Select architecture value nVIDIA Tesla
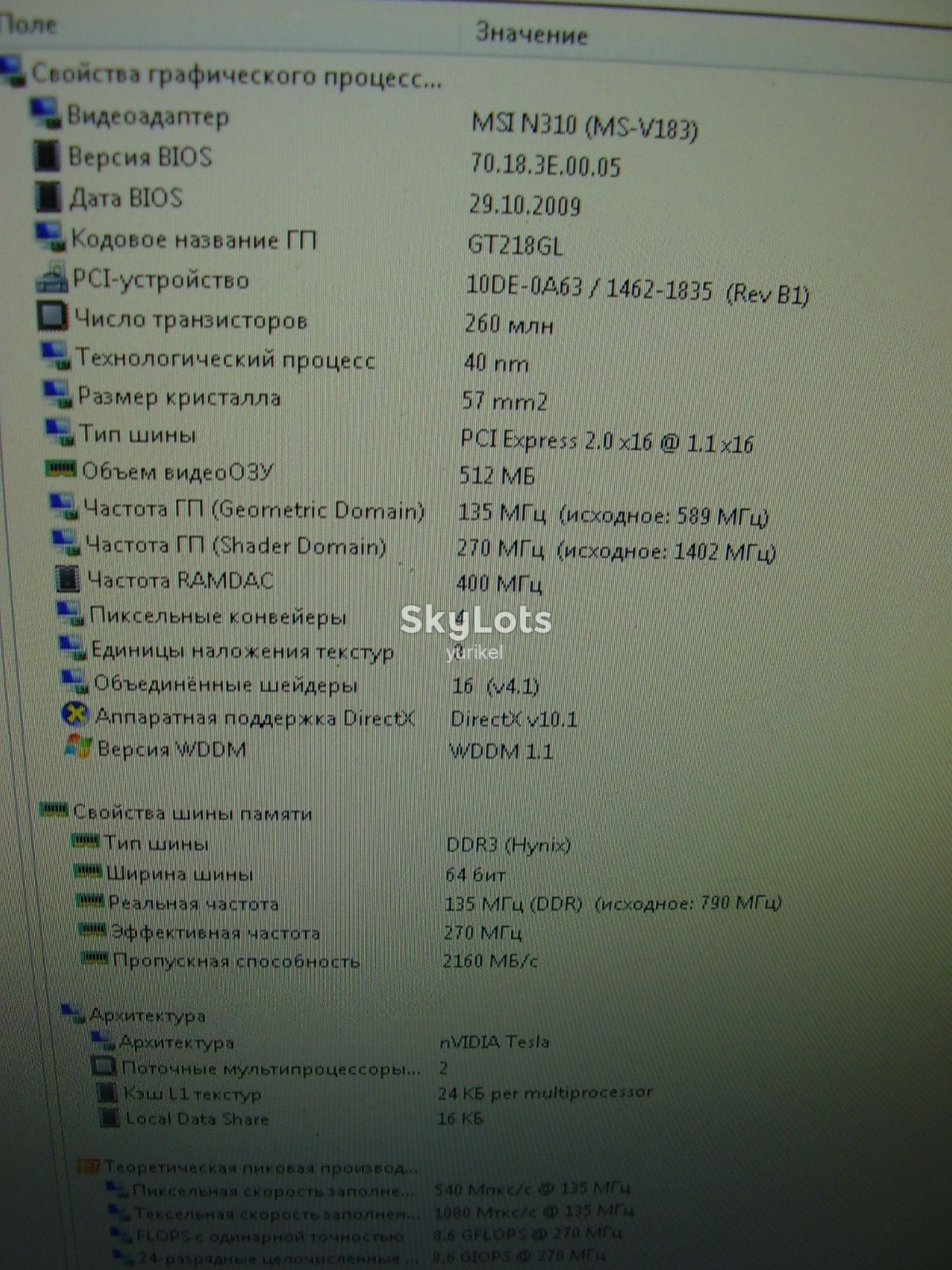Screen dimensions: 952x1270 [494, 1041]
